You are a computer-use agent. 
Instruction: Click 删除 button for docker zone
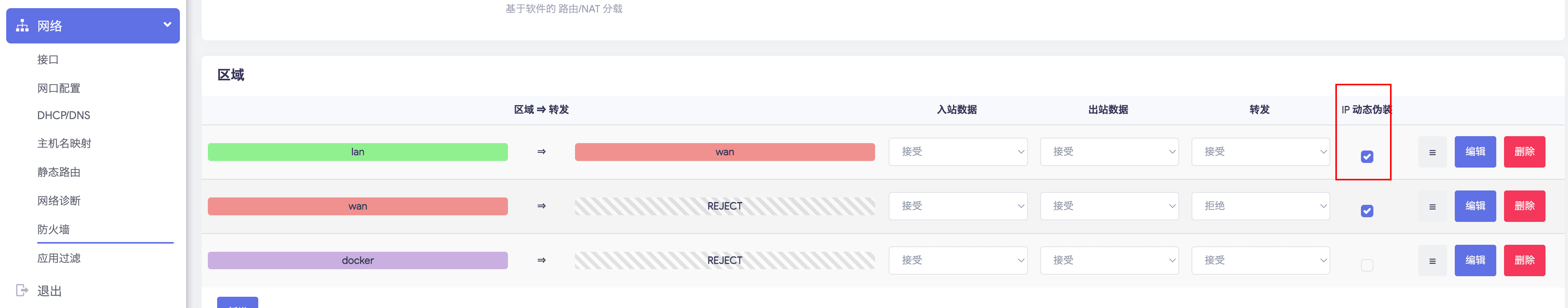[1523, 260]
